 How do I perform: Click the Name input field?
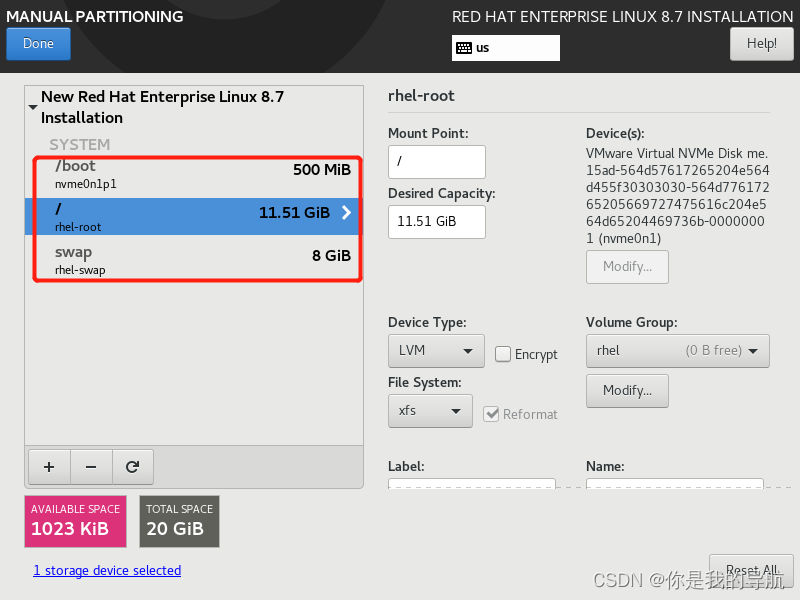point(674,484)
